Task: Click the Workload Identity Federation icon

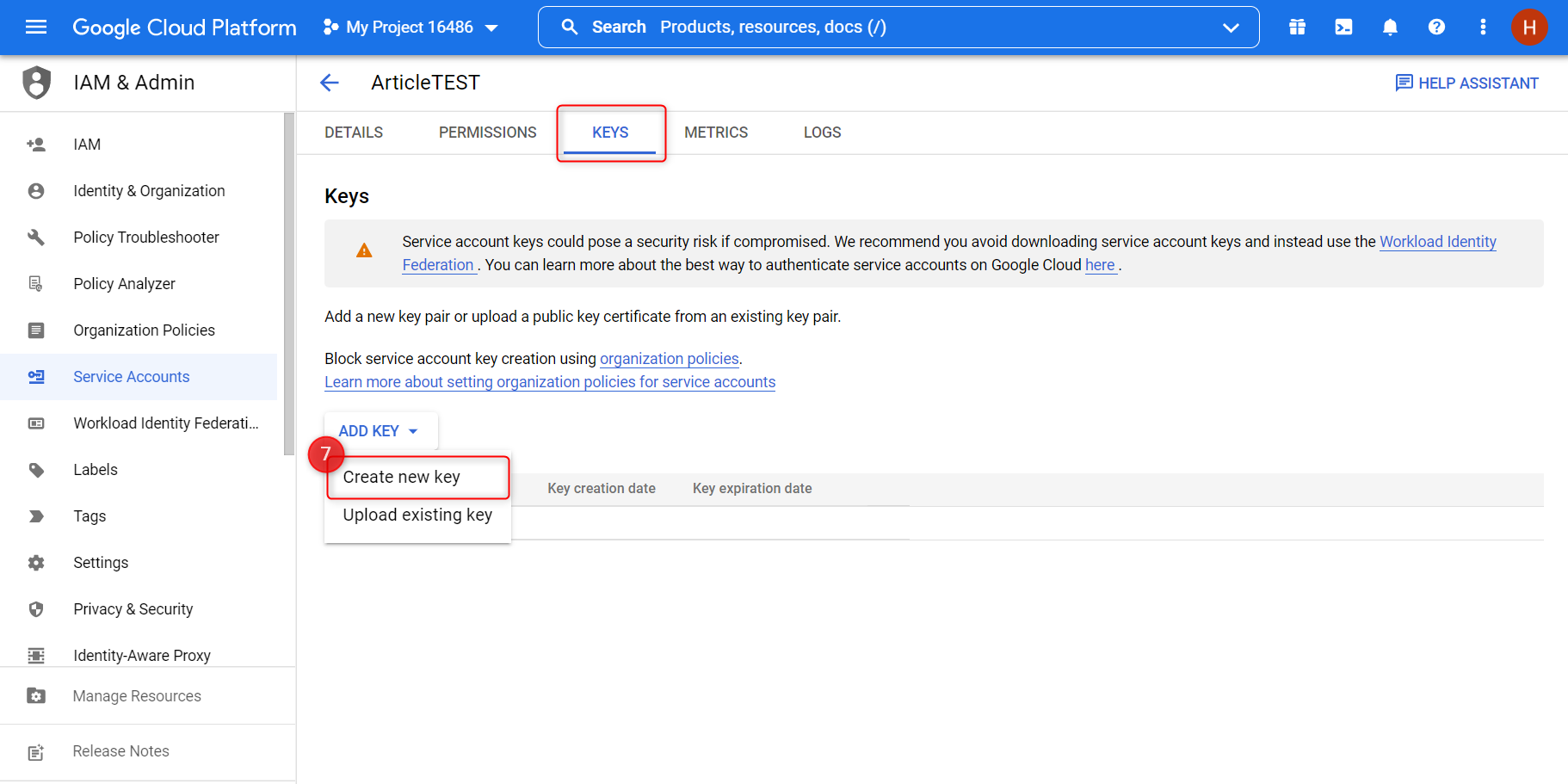Action: (x=36, y=423)
